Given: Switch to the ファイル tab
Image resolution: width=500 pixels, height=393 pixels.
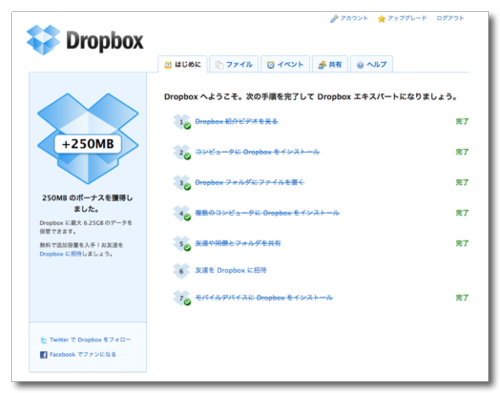Looking at the screenshot, I should 234,64.
